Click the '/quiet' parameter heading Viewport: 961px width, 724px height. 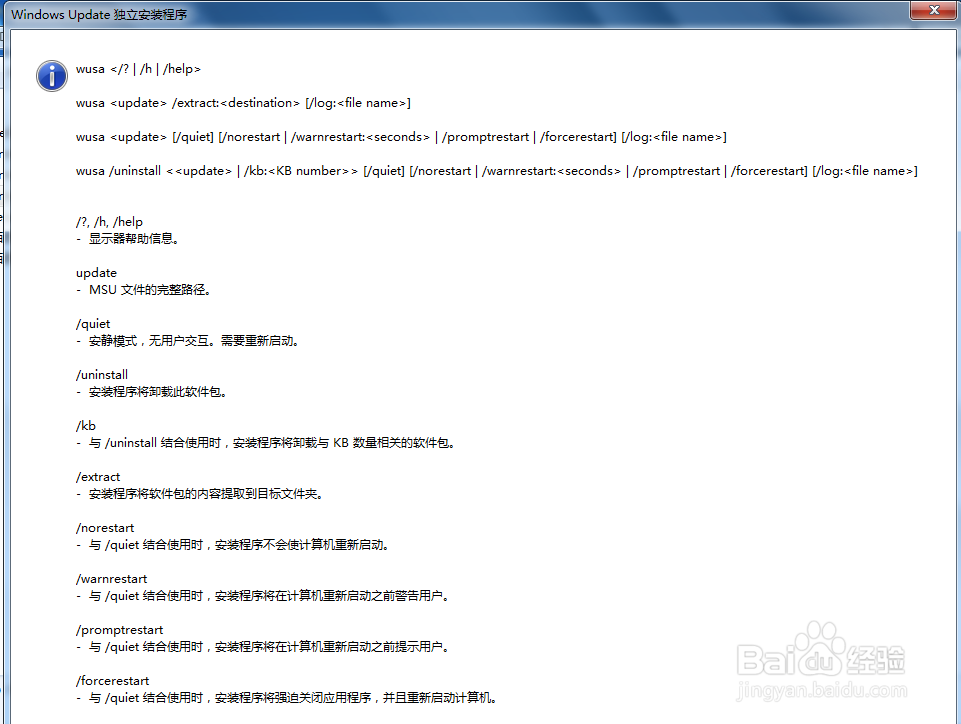point(93,324)
